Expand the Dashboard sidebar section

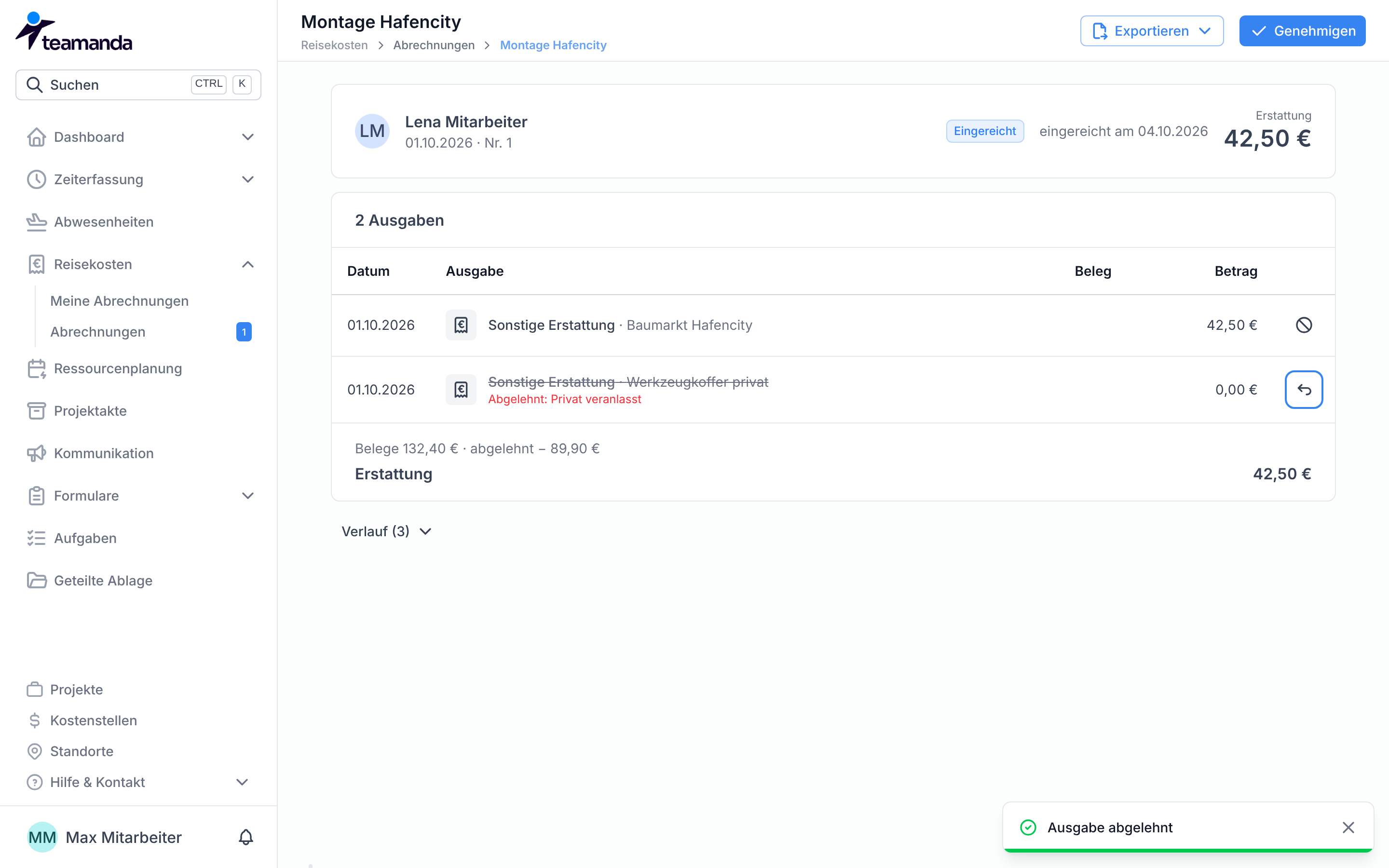pos(138,137)
